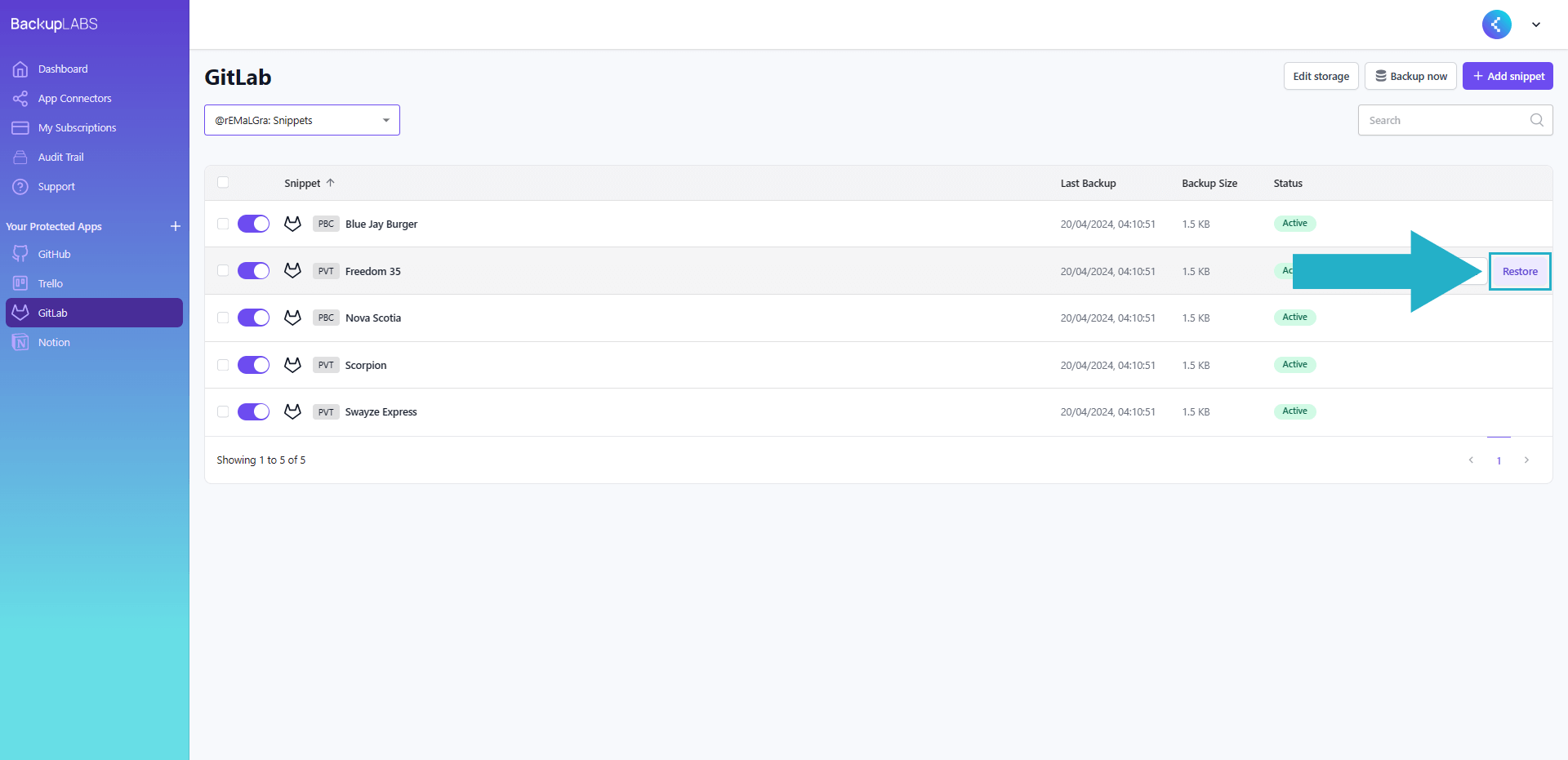This screenshot has width=1568, height=760.
Task: Toggle backup for Nova Scotia
Action: click(x=253, y=318)
